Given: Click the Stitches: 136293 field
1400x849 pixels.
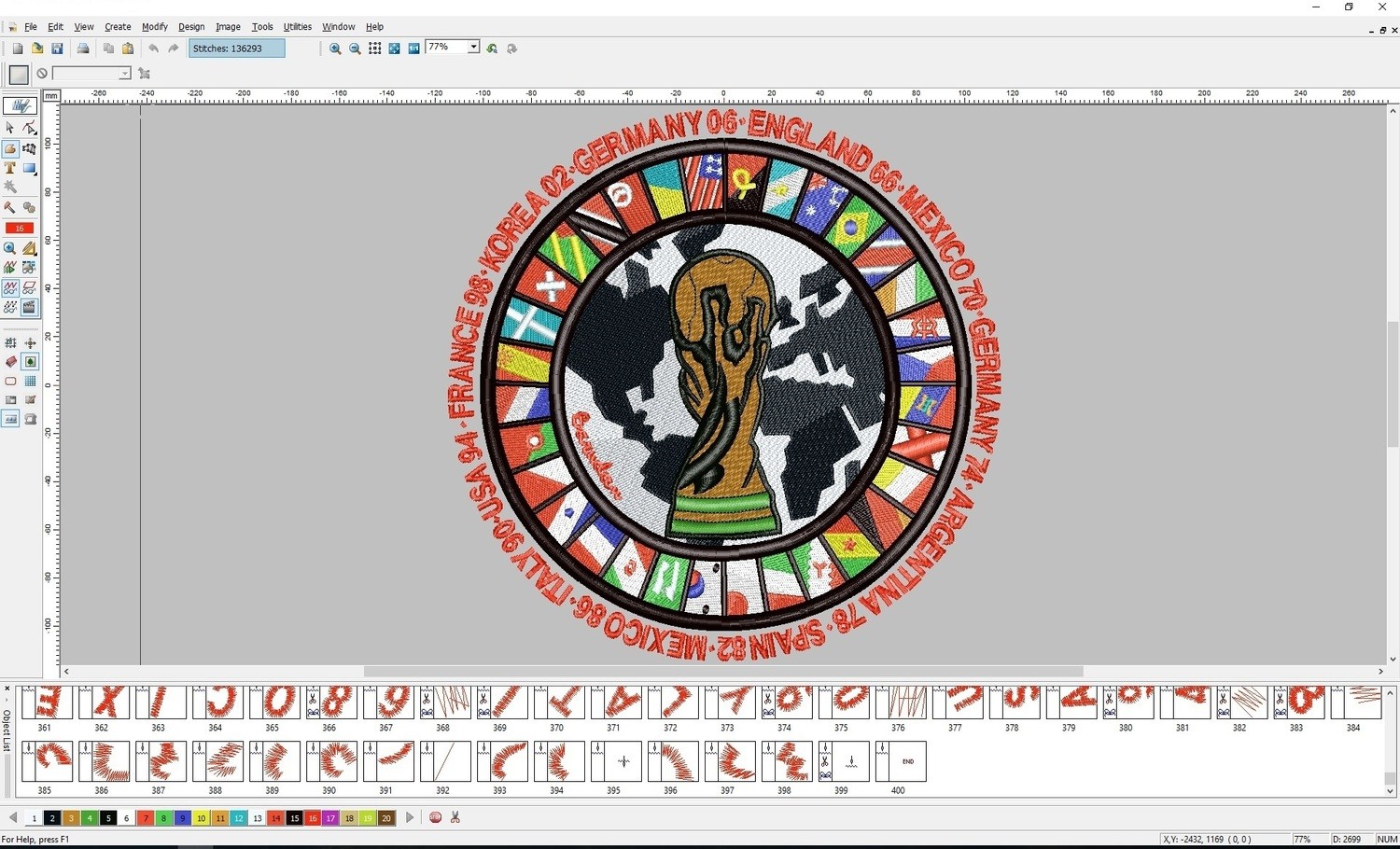Looking at the screenshot, I should click(237, 49).
